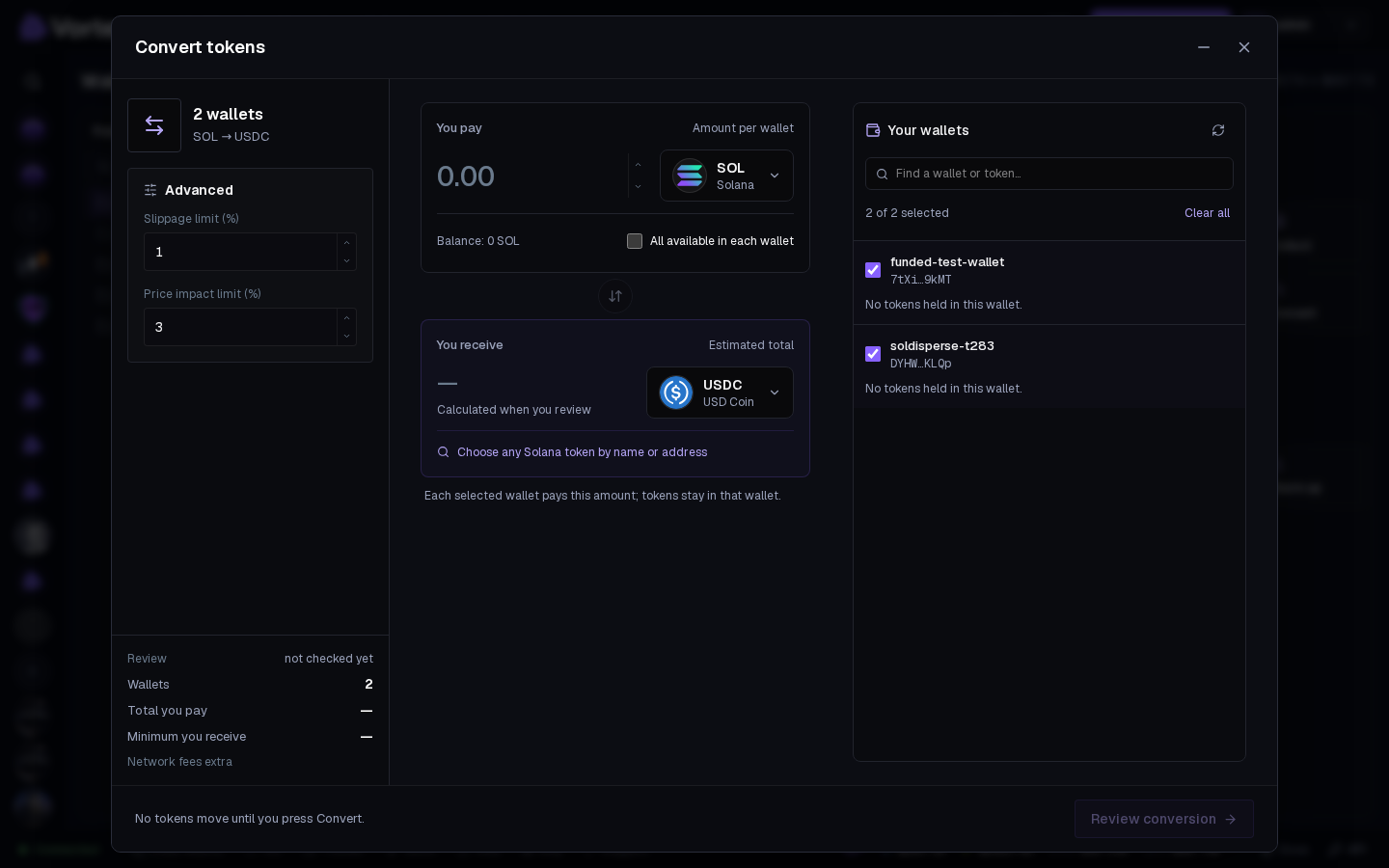Click the SOL token logo
The width and height of the screenshot is (1389, 868).
coord(690,176)
